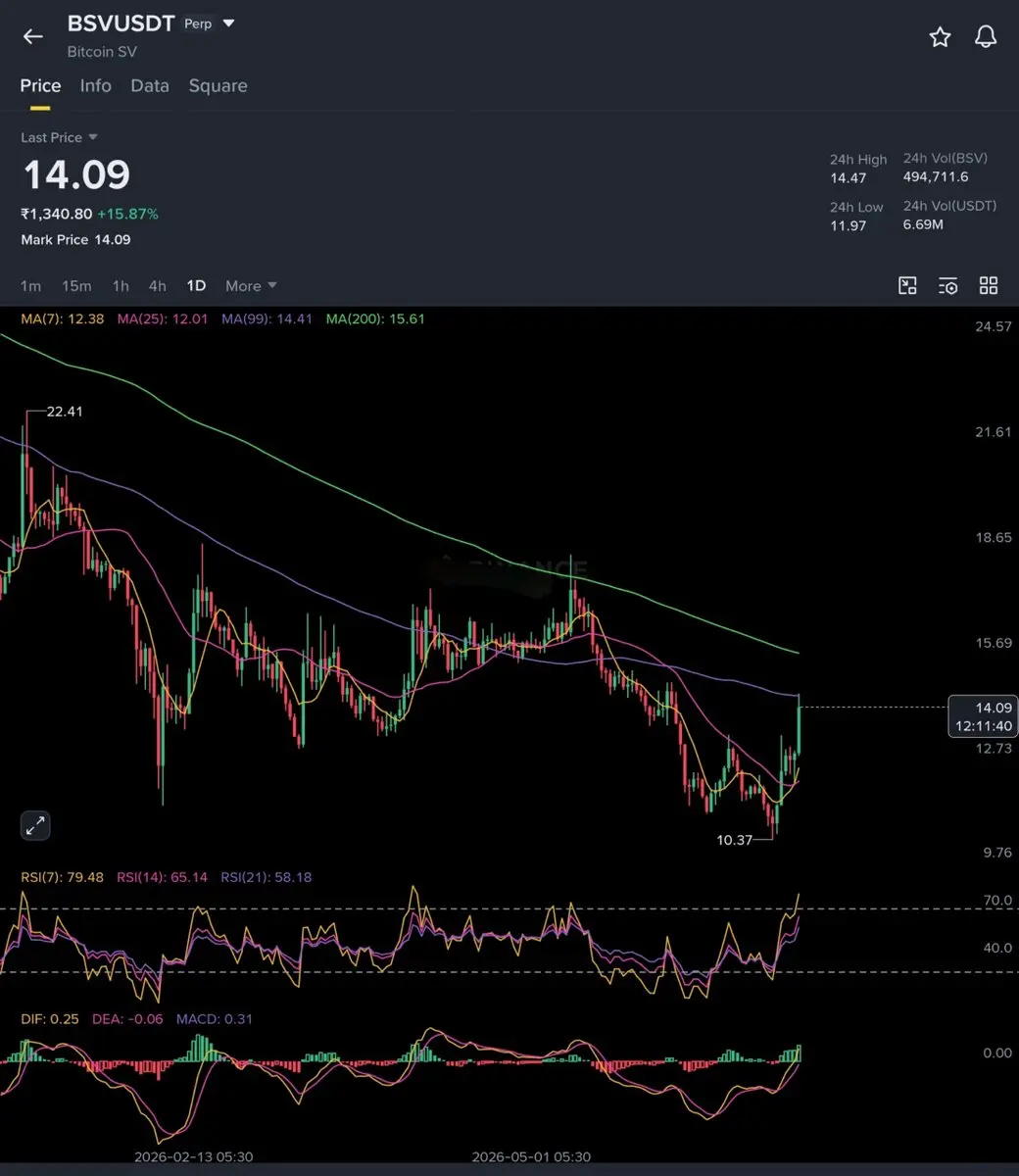Click the large last price 14.09

click(x=76, y=174)
